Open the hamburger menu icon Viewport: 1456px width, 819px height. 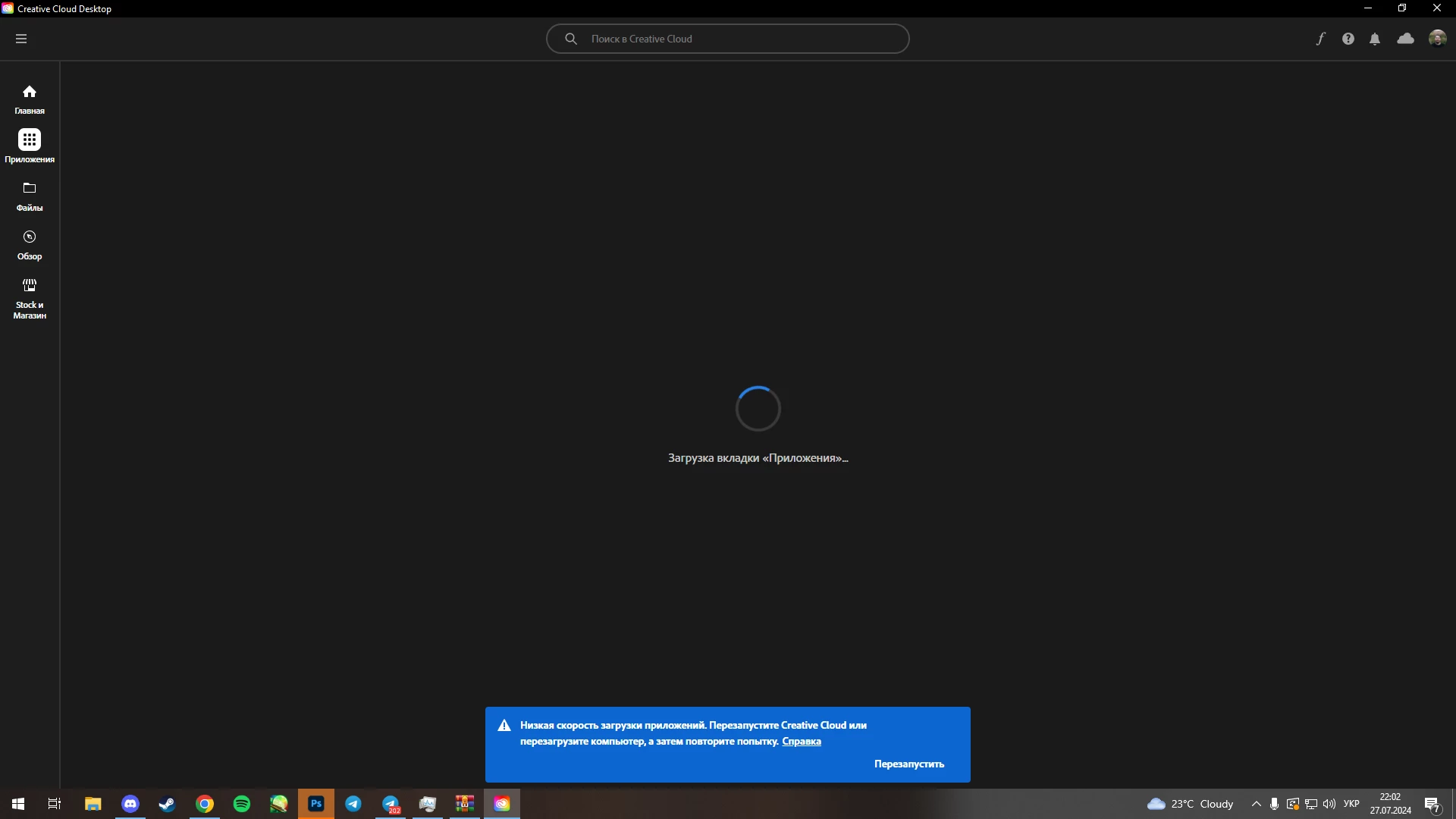[x=21, y=39]
